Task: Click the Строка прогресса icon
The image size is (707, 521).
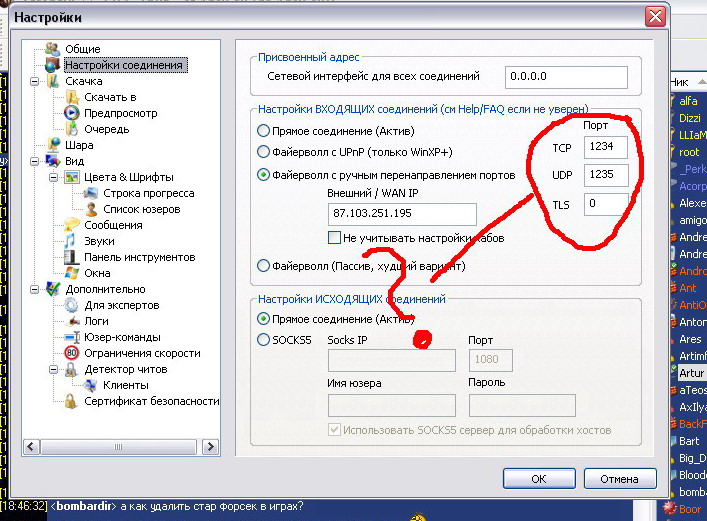Action: pyautogui.click(x=91, y=193)
